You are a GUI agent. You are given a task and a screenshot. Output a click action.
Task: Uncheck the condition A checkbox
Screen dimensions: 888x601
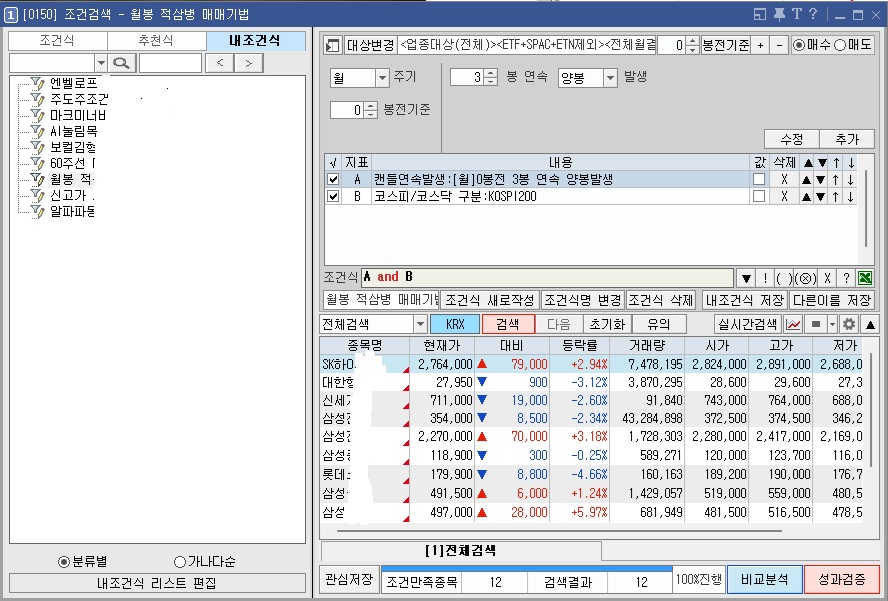tap(333, 180)
